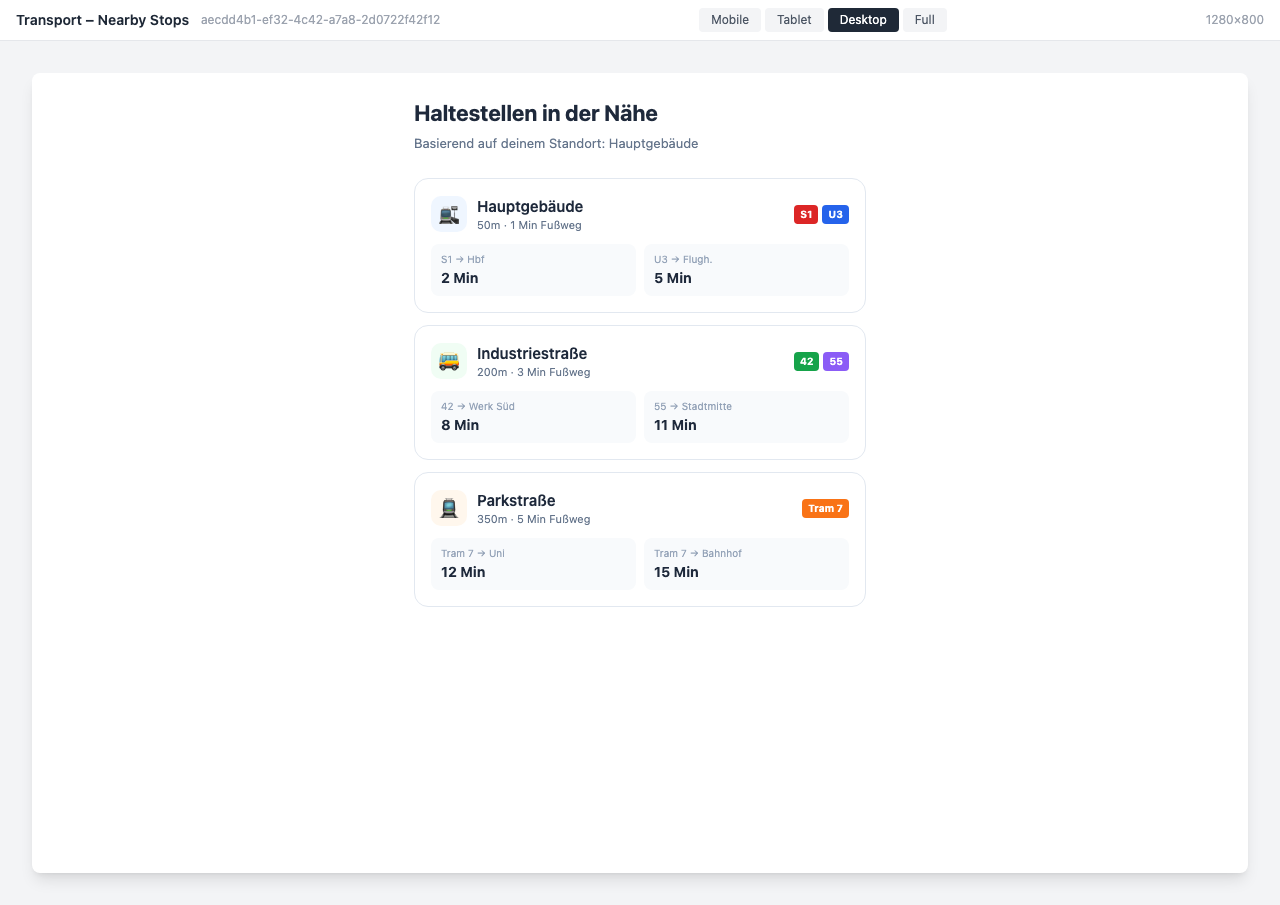Viewport: 1280px width, 905px height.
Task: Click the tram icon beside Parkstraße
Action: coord(449,508)
